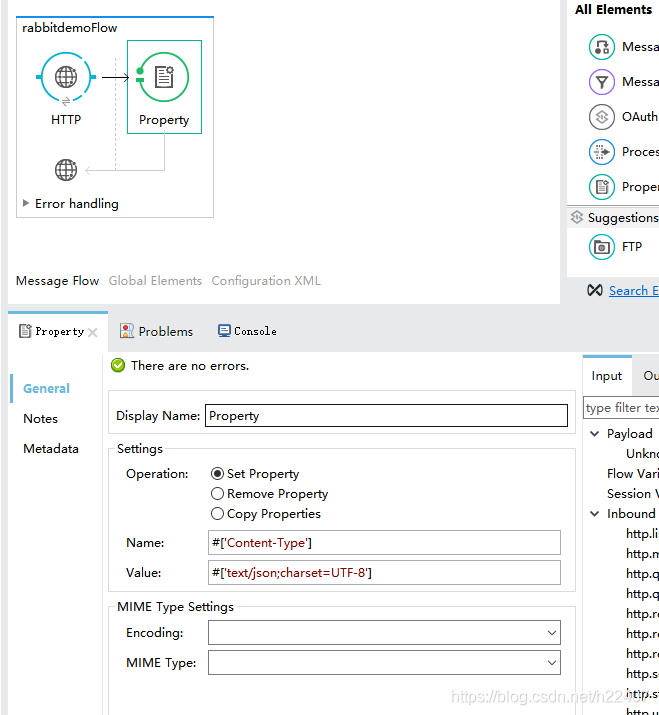Click the Value expression field
Screen dimensions: 659x715
pos(384,573)
